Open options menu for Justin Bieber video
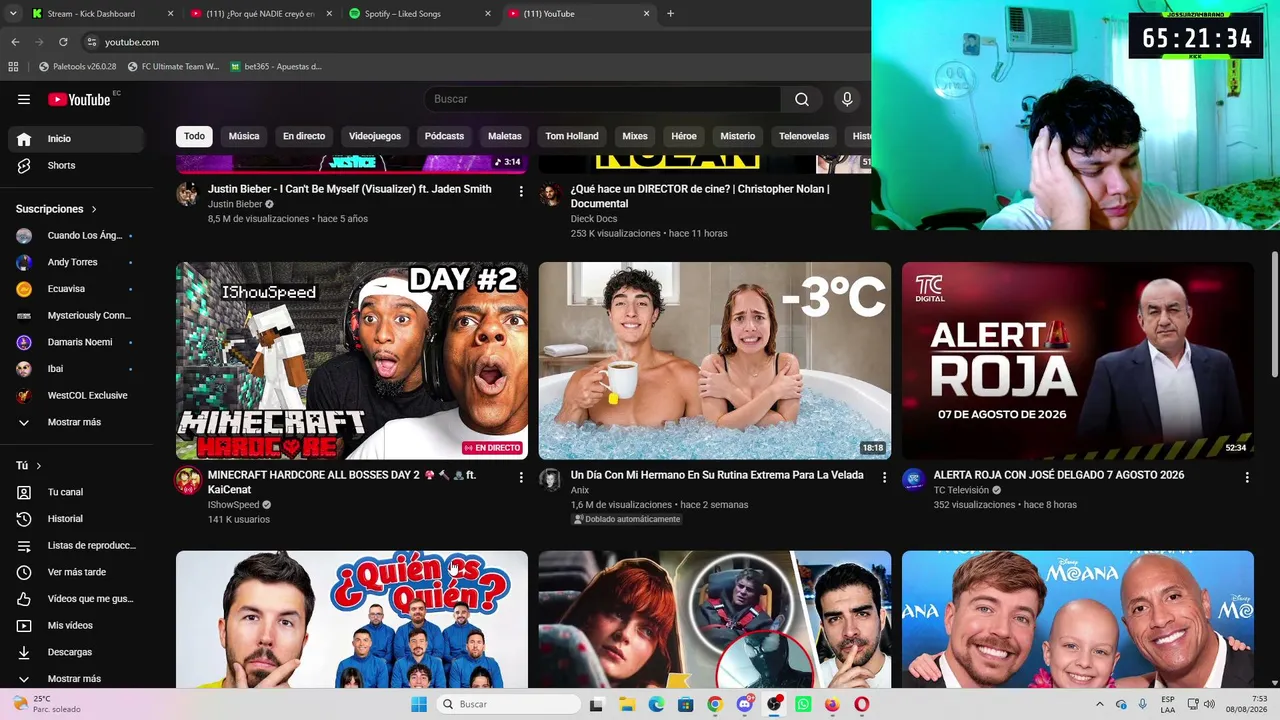 pyautogui.click(x=521, y=191)
